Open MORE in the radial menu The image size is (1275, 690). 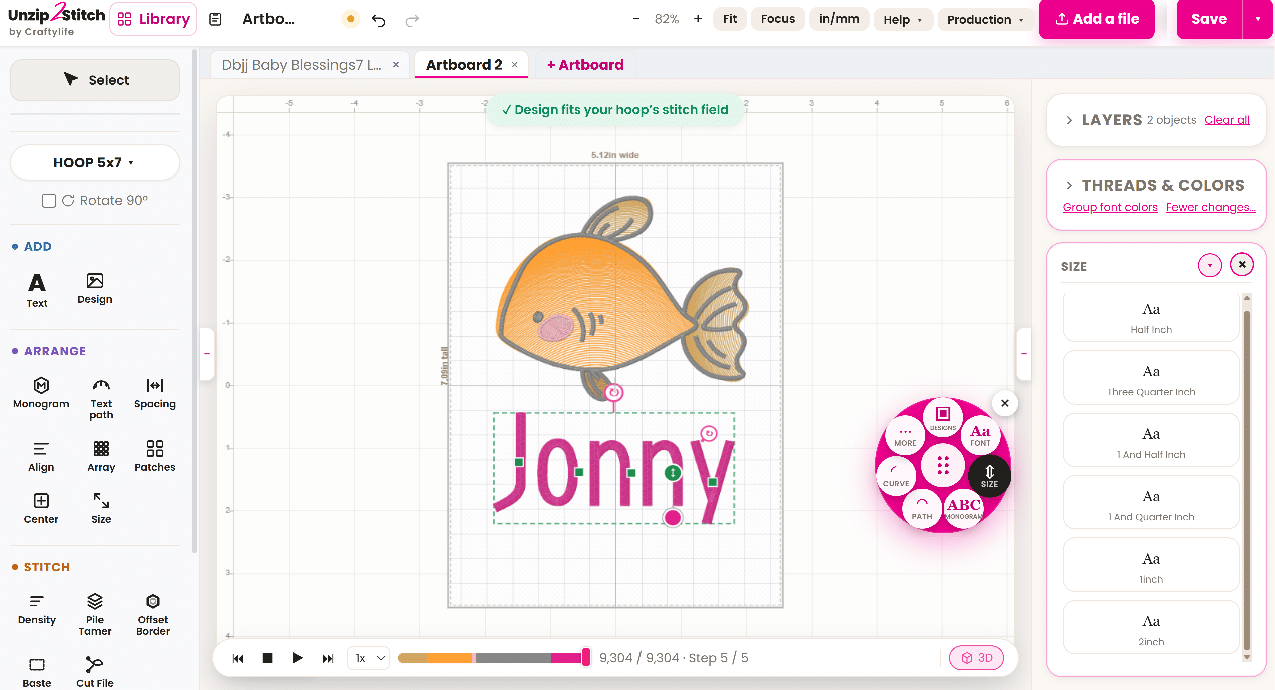tap(906, 436)
